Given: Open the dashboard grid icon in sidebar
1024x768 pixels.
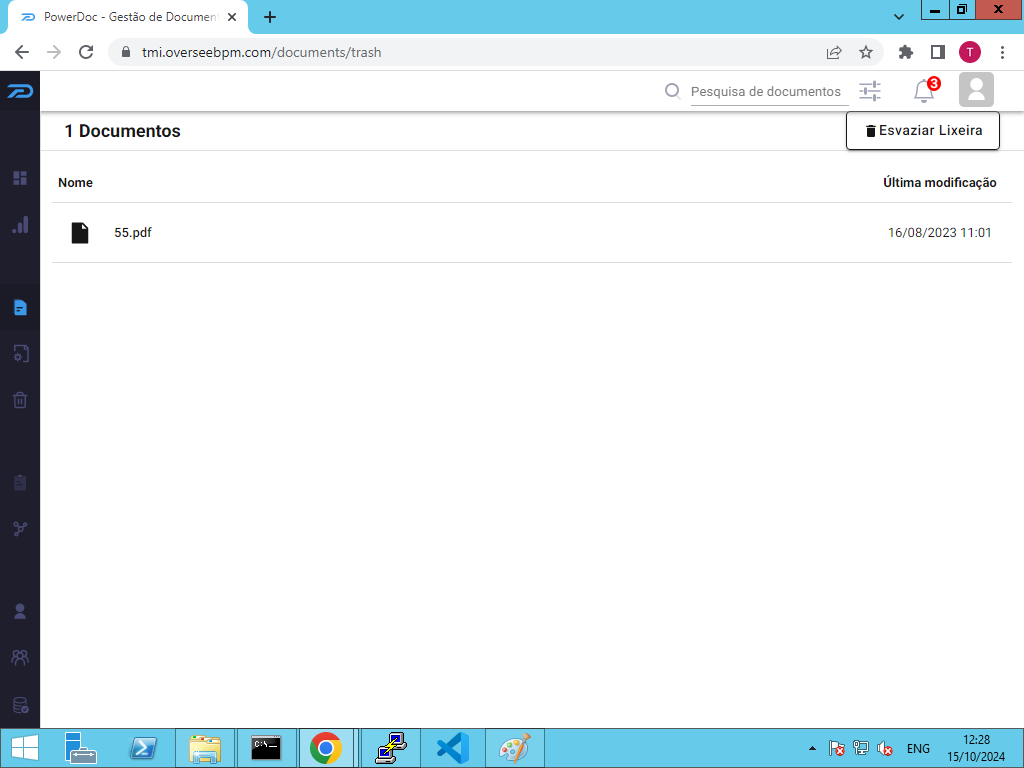Looking at the screenshot, I should (x=20, y=178).
